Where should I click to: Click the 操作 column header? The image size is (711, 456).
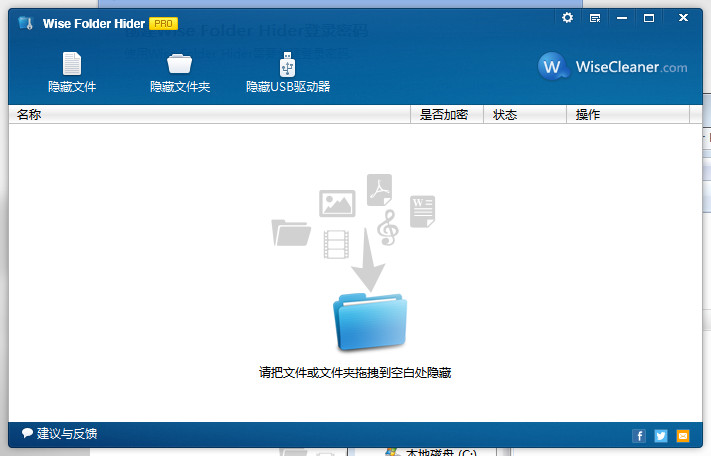pyautogui.click(x=588, y=115)
